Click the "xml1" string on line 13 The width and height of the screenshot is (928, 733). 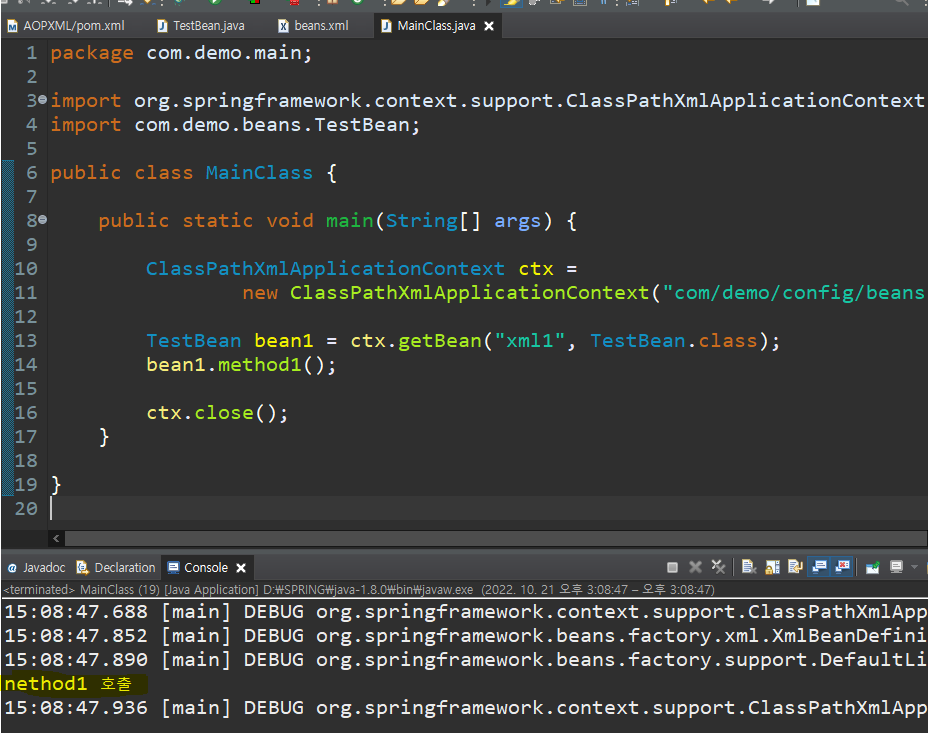pyautogui.click(x=530, y=341)
